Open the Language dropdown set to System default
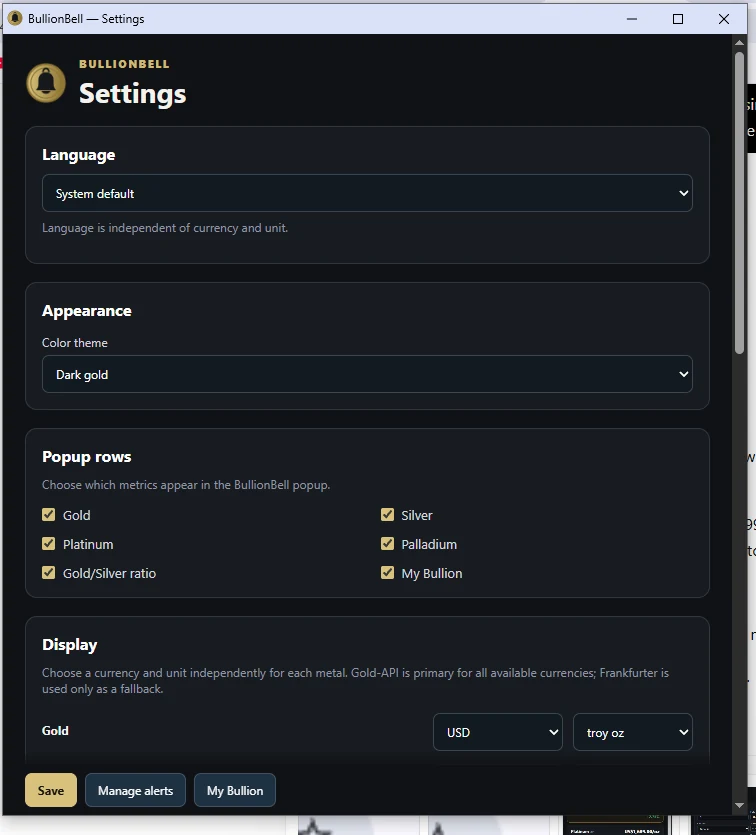 point(367,193)
